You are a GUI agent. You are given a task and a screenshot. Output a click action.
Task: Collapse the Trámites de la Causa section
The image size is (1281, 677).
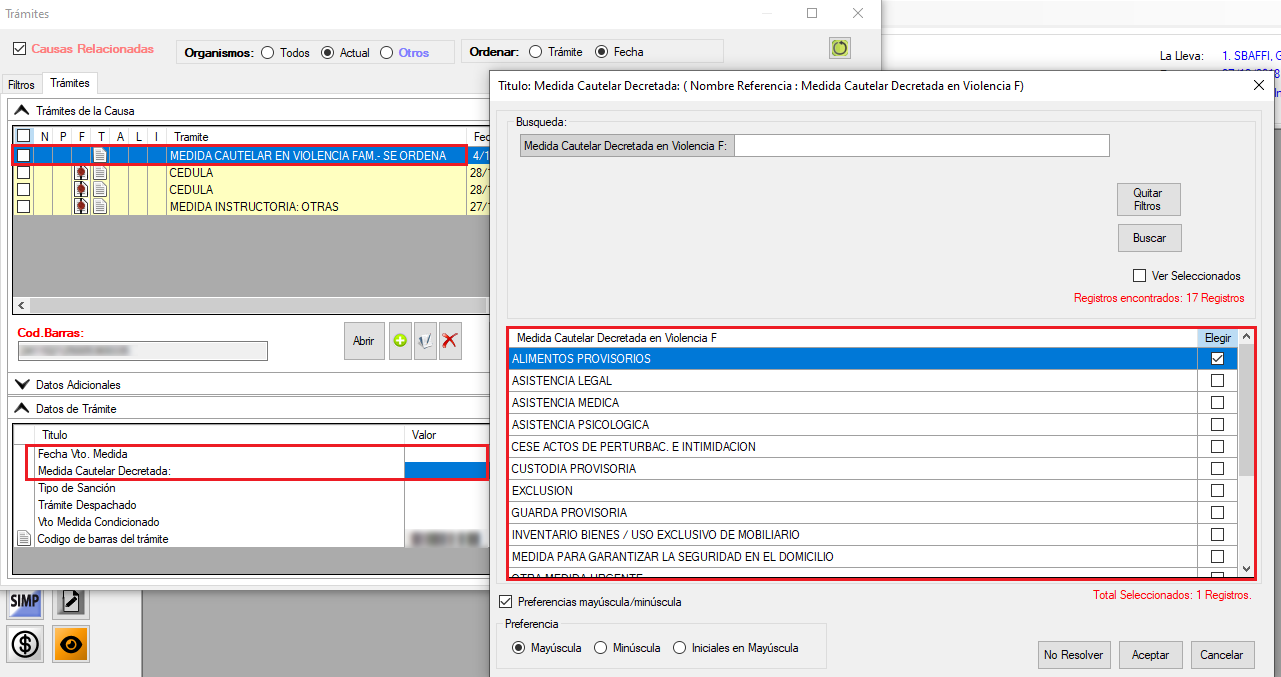pos(22,111)
